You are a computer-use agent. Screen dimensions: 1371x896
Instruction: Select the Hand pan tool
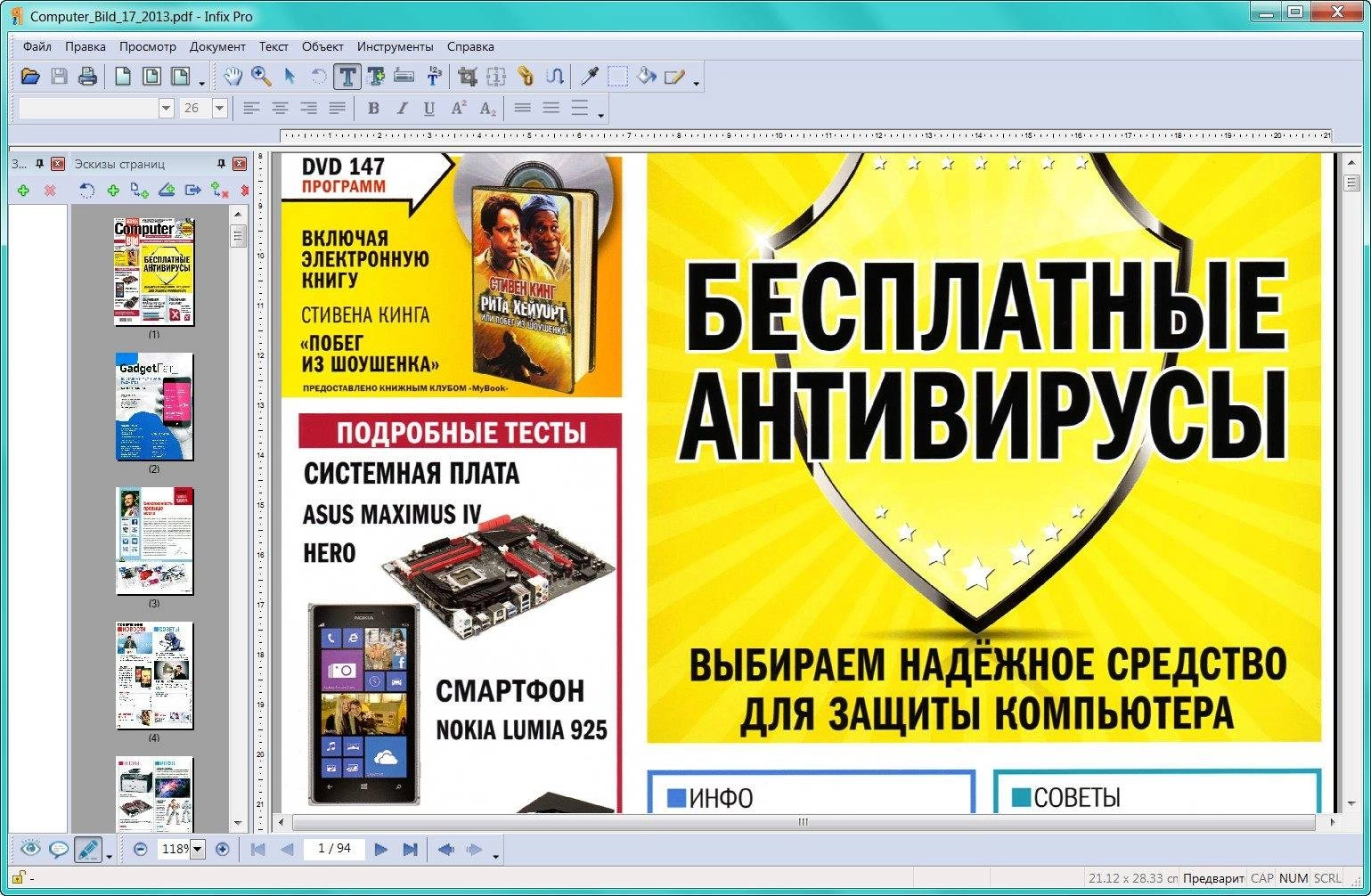coord(233,77)
